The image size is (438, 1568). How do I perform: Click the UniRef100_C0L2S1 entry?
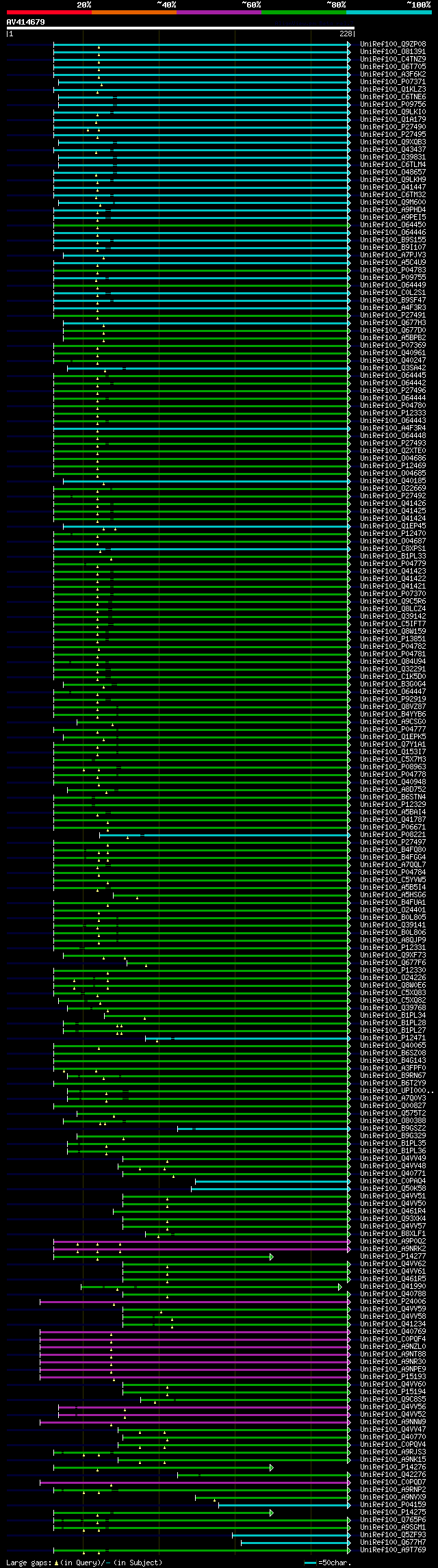pyautogui.click(x=393, y=293)
